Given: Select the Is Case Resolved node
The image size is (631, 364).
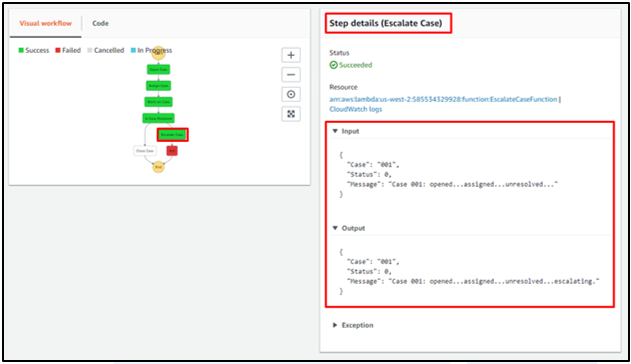Looking at the screenshot, I should [158, 118].
